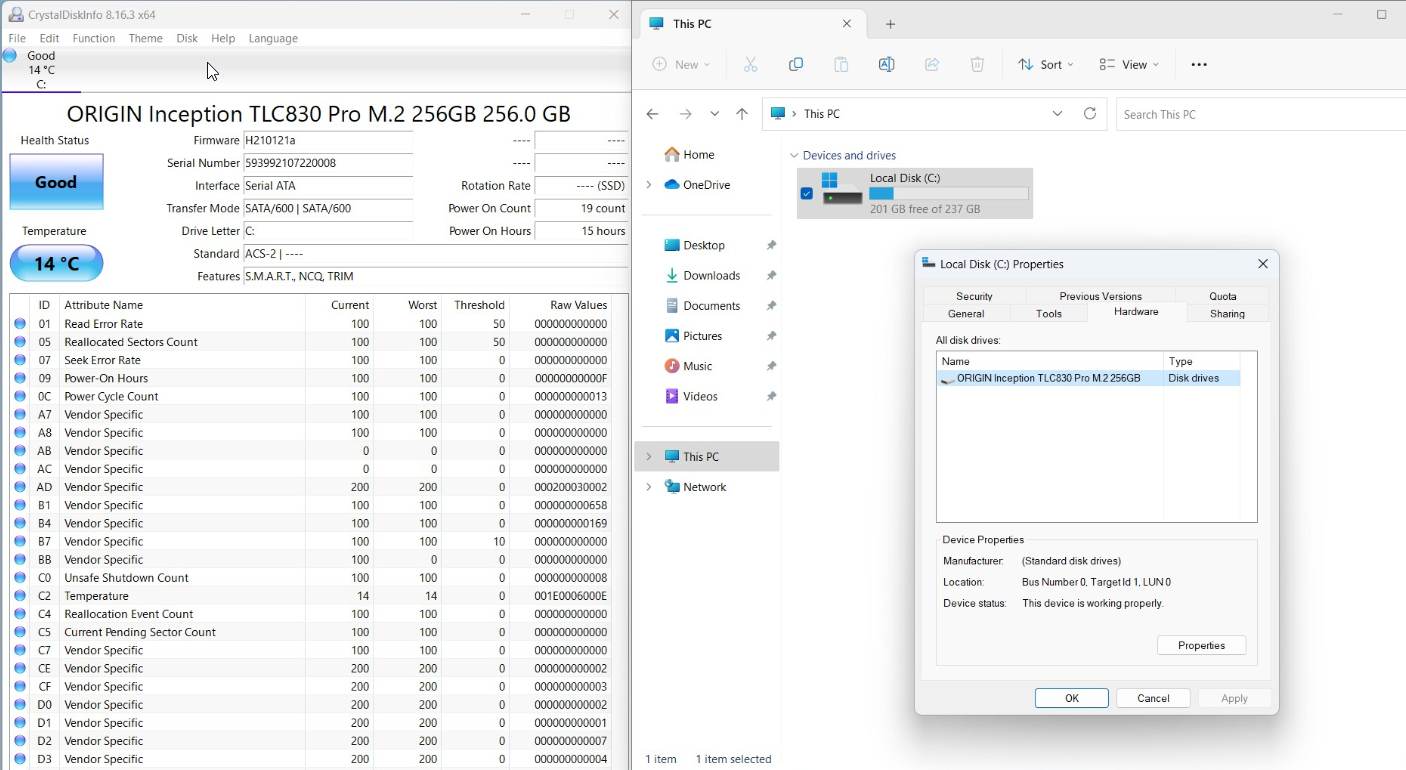Click the status orb for Read Error Rate
The width and height of the screenshot is (1406, 770).
tap(20, 324)
